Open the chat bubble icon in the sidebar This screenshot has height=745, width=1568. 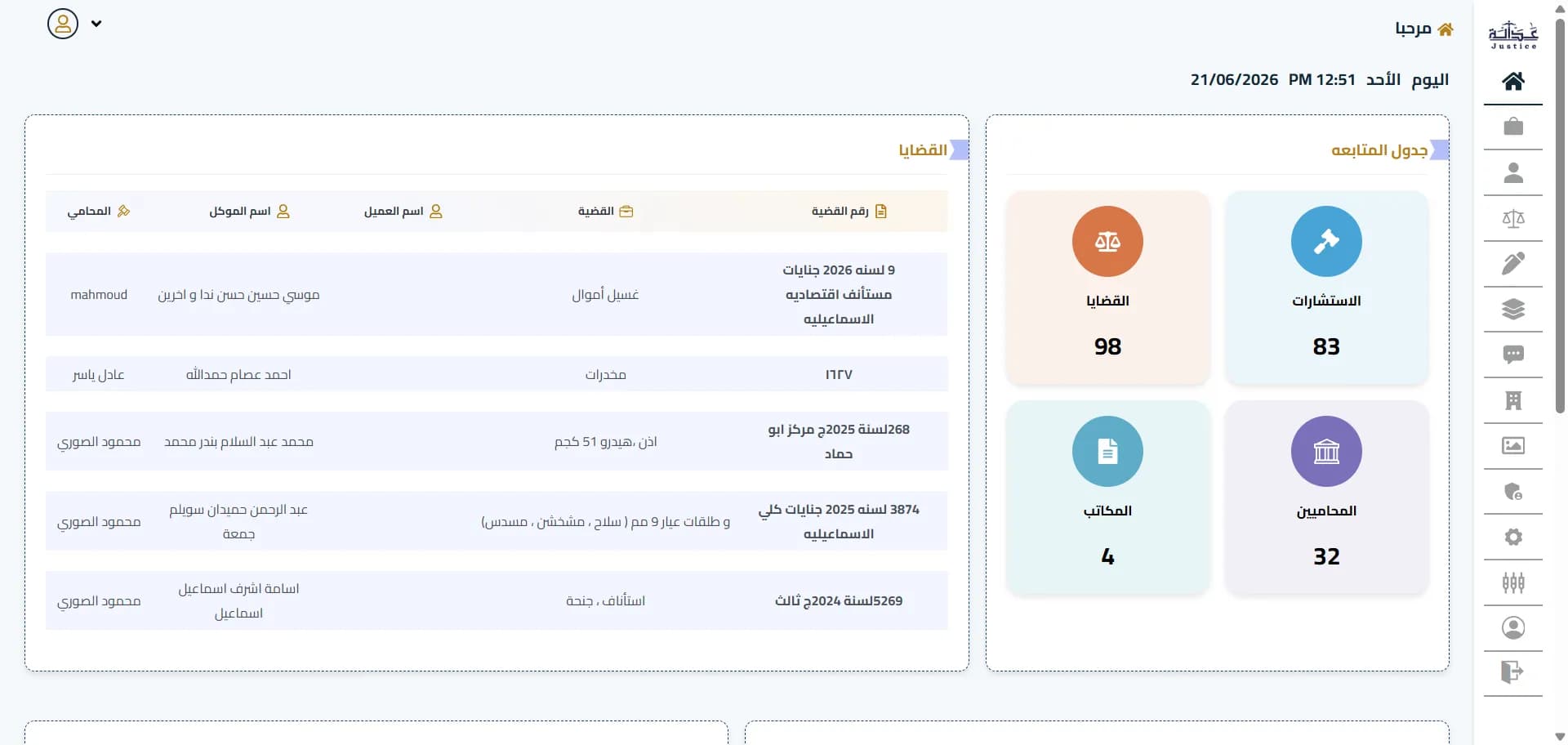(x=1513, y=355)
